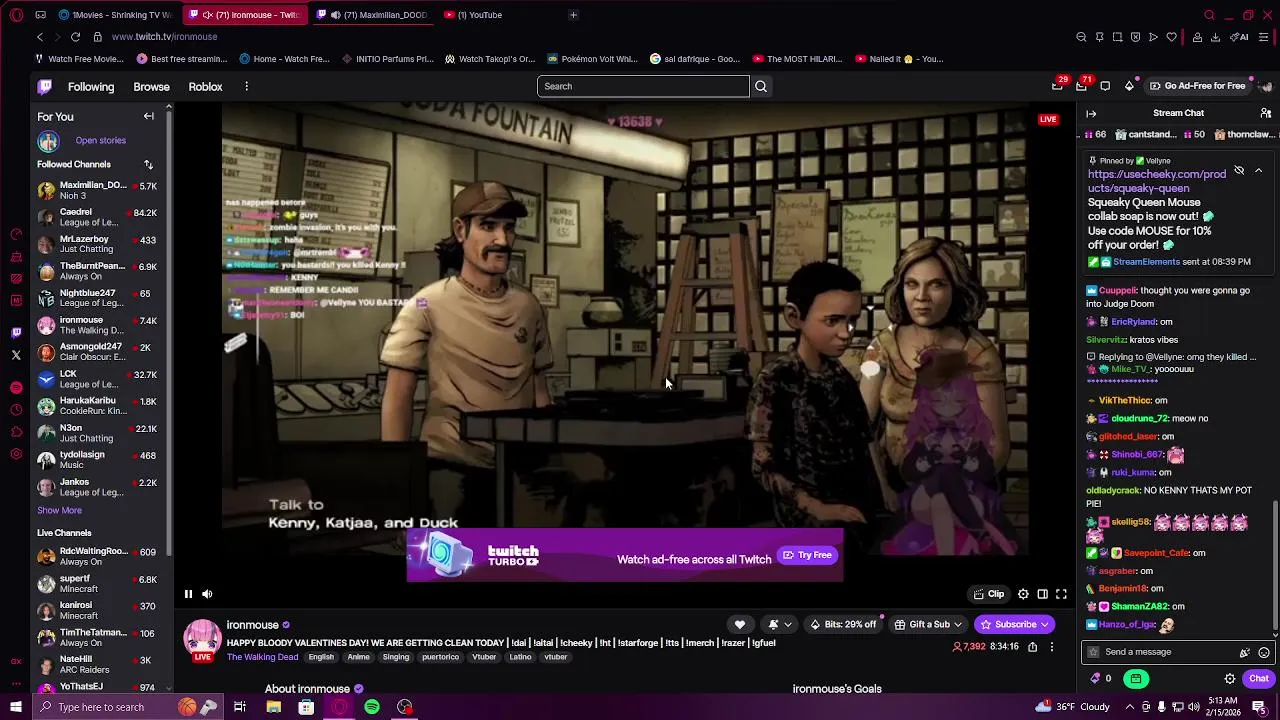Open Asmongold247 followed channel
1280x720 pixels.
98,352
